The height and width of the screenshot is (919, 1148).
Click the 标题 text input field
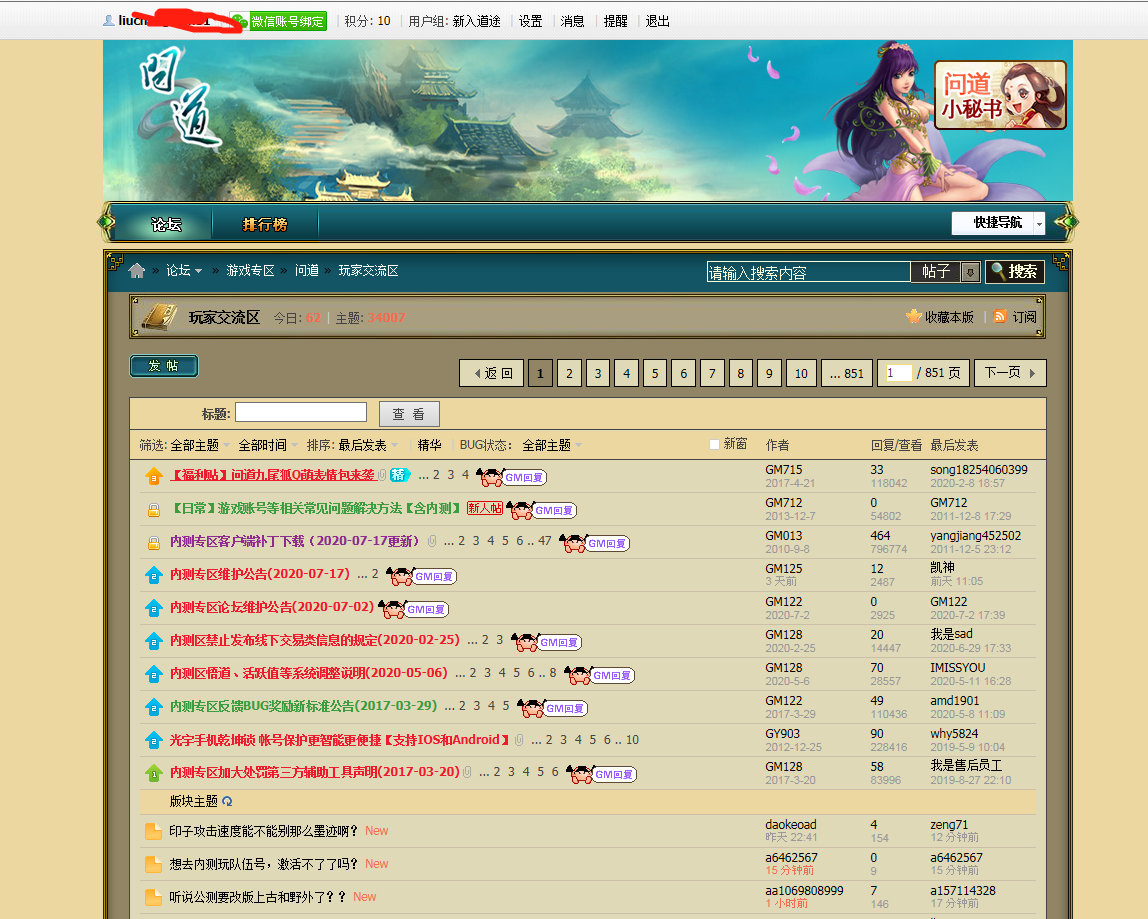coord(301,412)
